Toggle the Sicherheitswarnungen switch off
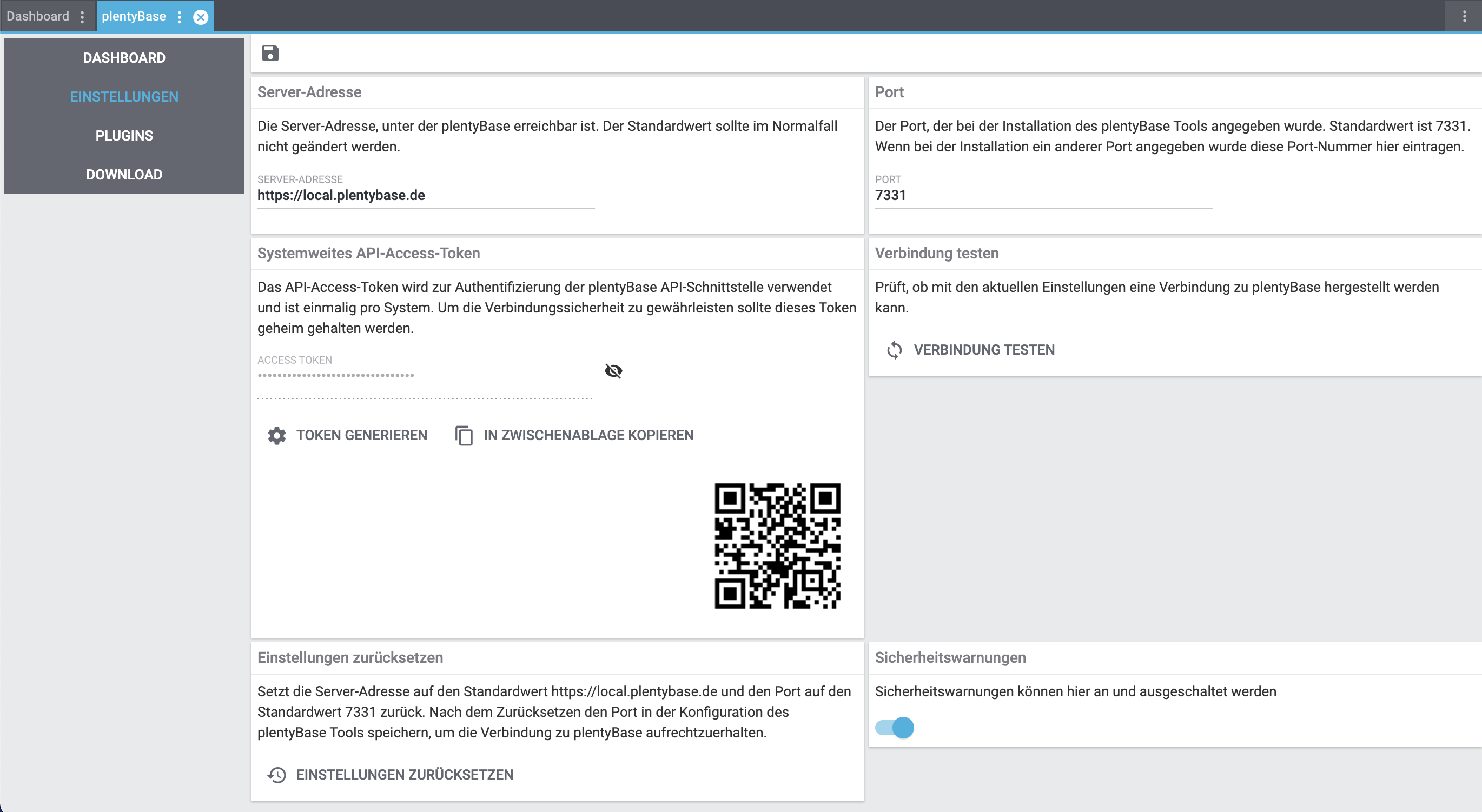Viewport: 1482px width, 812px height. 895,728
